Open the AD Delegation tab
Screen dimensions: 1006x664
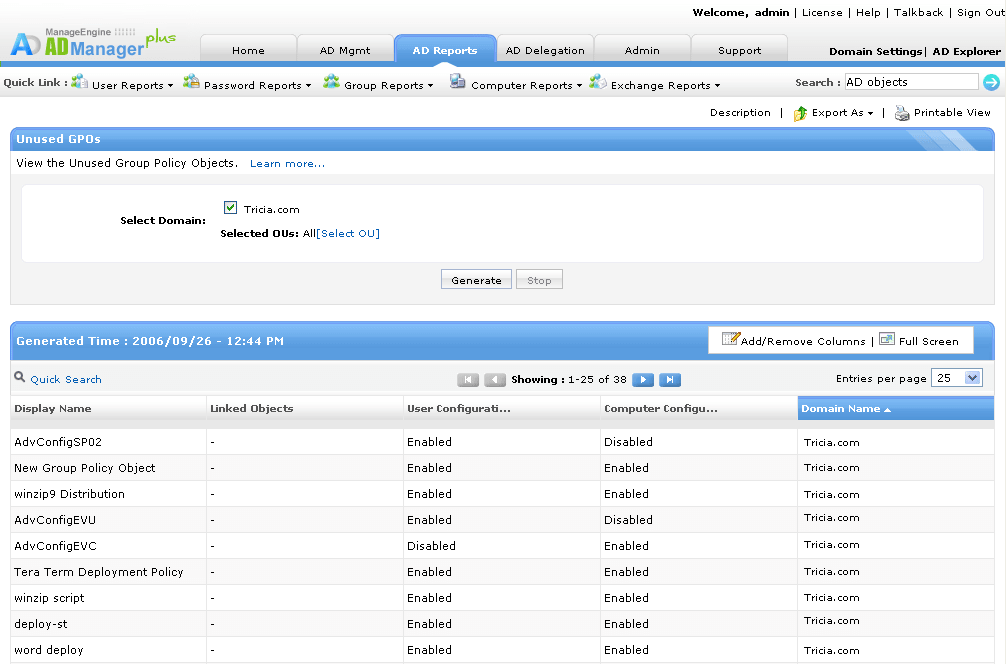coord(545,50)
